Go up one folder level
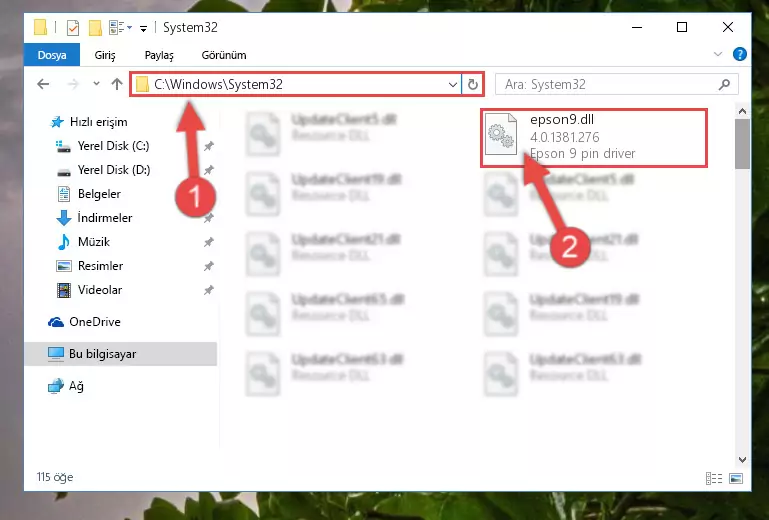The height and width of the screenshot is (520, 769). coord(117,84)
